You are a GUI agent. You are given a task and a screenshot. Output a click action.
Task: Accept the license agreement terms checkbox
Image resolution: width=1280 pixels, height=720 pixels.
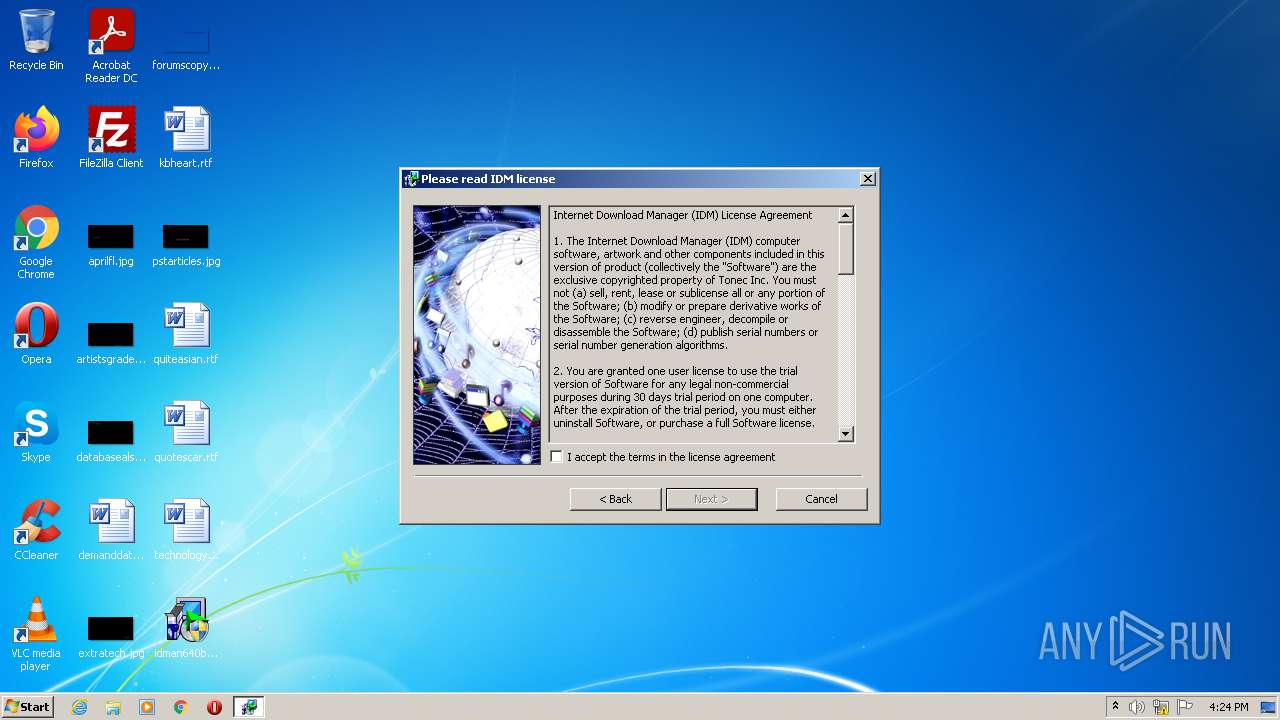click(557, 457)
